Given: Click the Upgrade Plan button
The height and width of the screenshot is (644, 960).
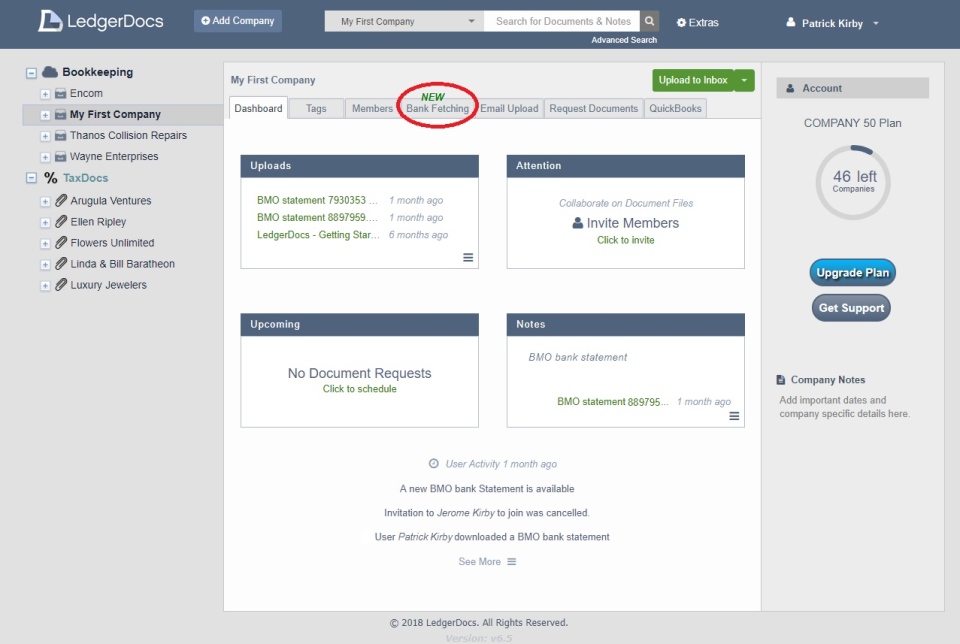Looking at the screenshot, I should pos(851,272).
